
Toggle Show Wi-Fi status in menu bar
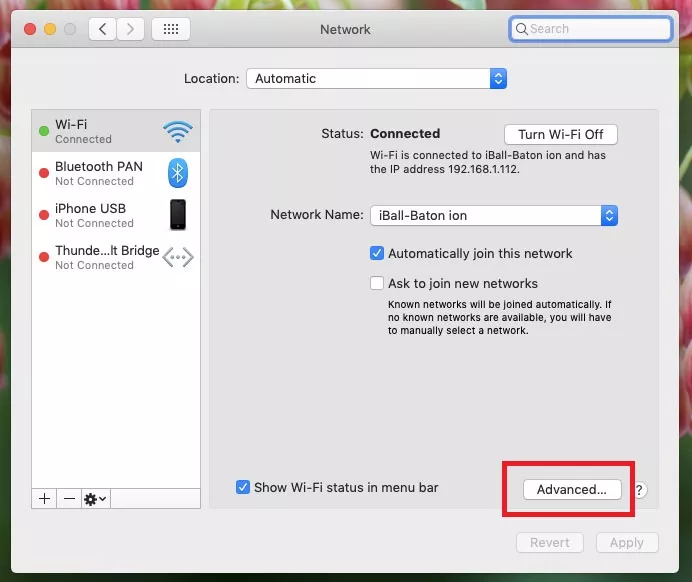tap(243, 487)
